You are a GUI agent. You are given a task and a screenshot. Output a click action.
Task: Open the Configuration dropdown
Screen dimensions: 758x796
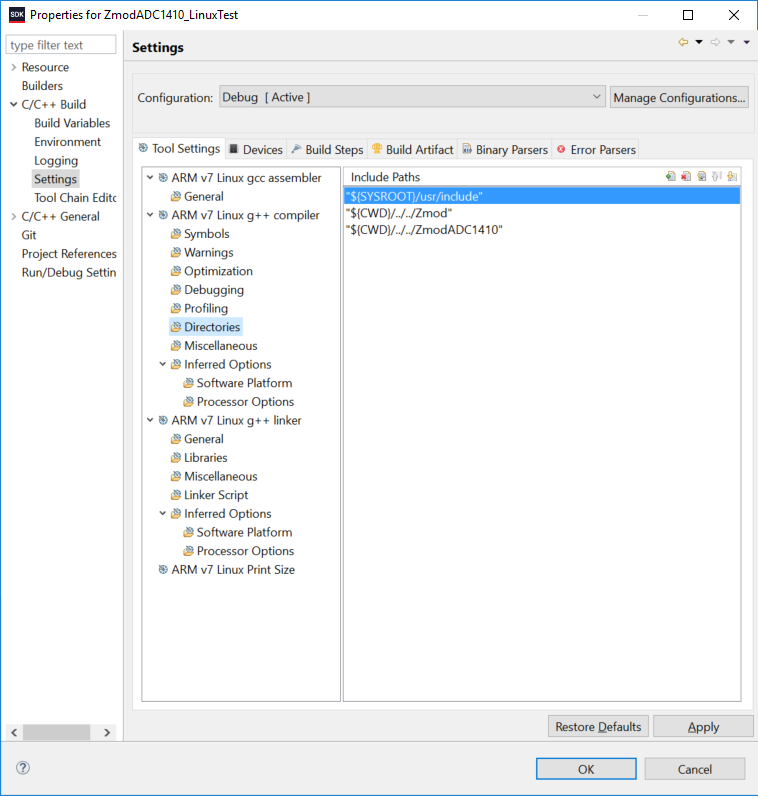[412, 97]
